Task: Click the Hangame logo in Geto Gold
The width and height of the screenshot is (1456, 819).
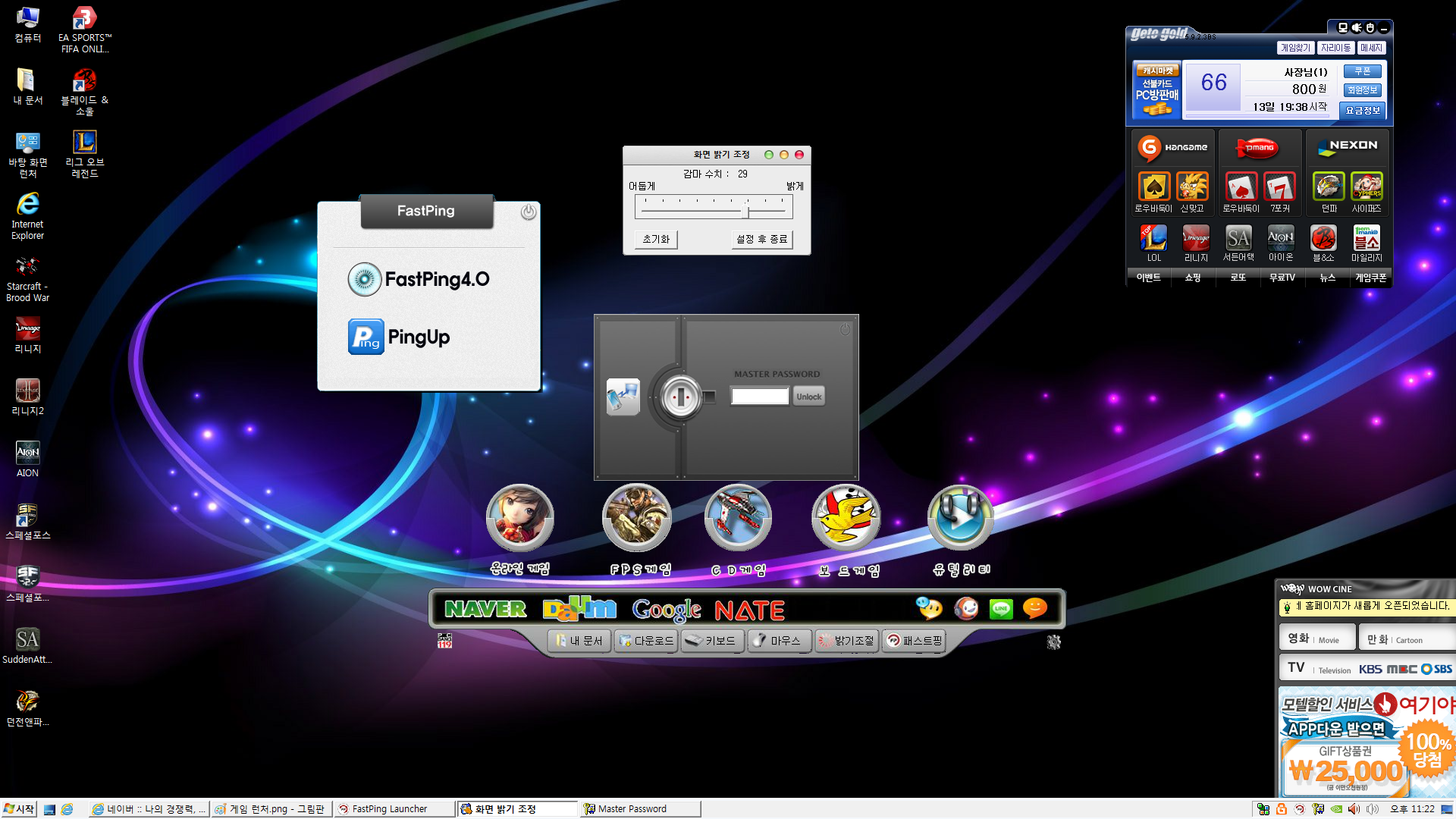Action: (1173, 147)
